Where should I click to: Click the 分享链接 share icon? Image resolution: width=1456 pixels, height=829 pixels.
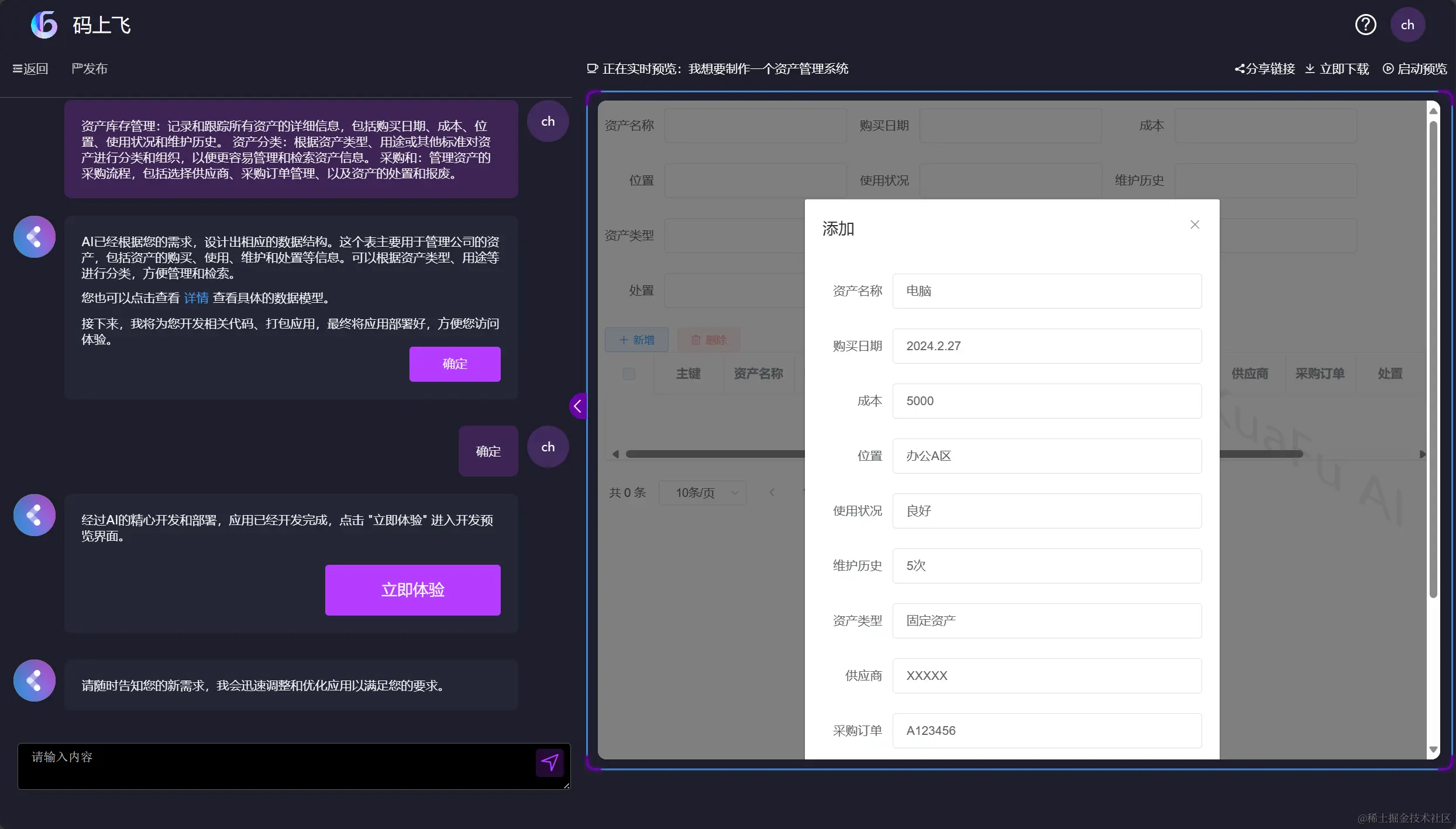coord(1240,69)
